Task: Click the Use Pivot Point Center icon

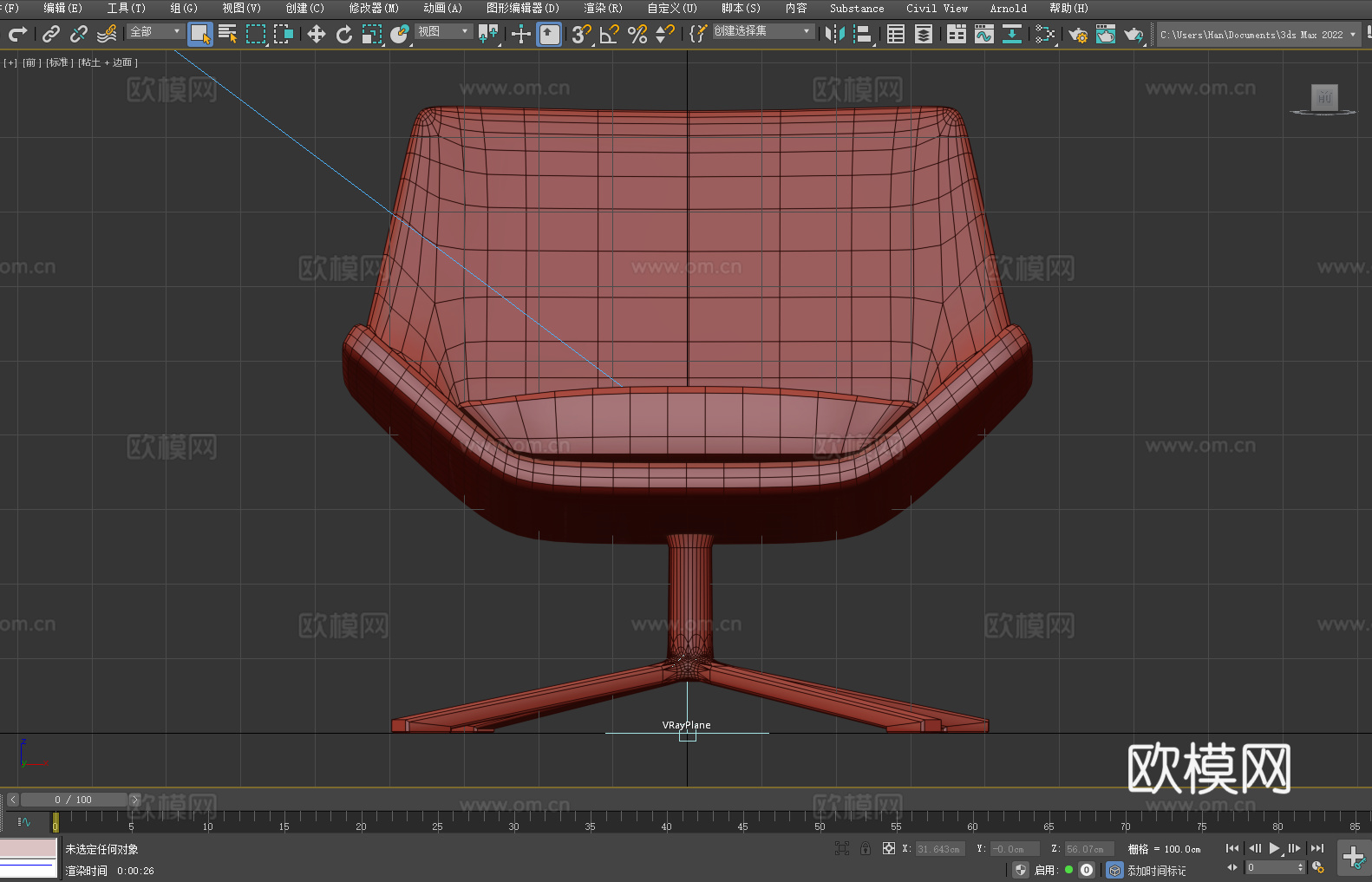Action: coord(488,34)
